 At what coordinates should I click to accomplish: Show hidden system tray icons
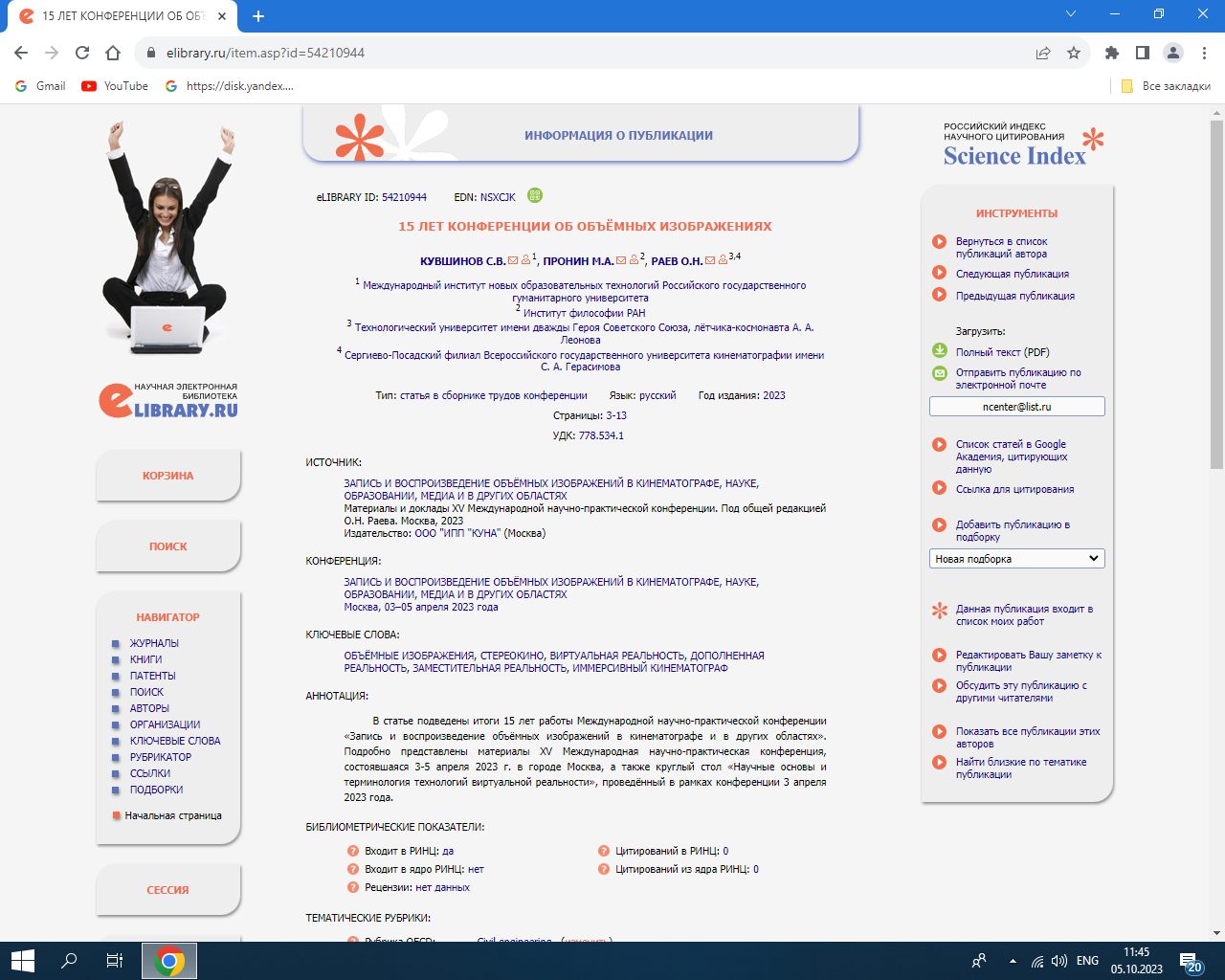[x=1013, y=961]
